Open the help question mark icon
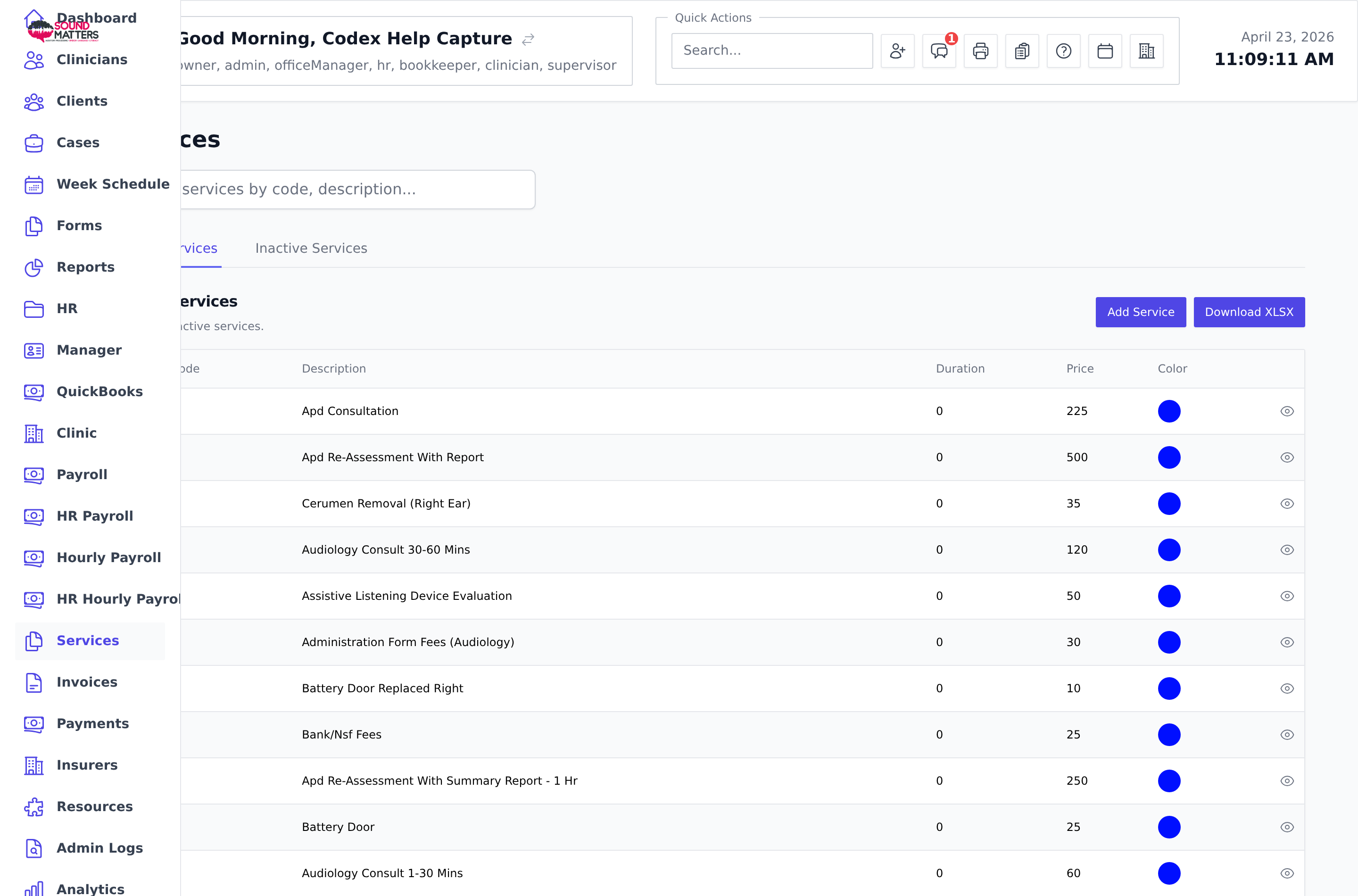Screen dimensions: 1358x896 tap(1063, 51)
